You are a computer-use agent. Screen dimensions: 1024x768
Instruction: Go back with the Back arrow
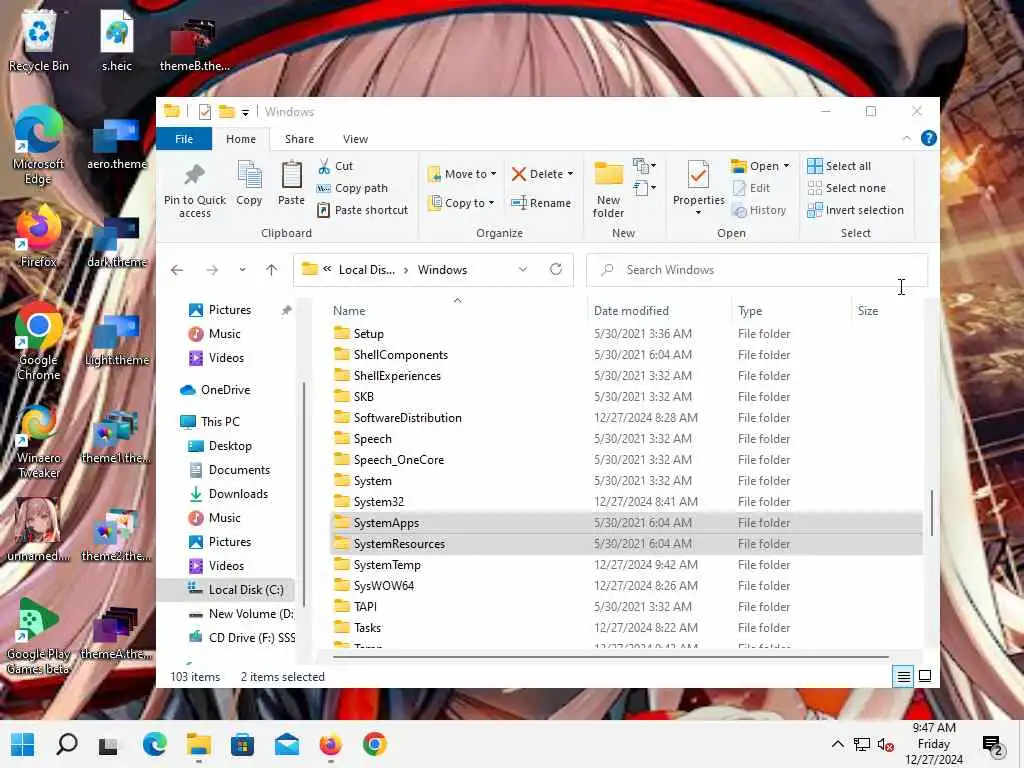pos(177,270)
